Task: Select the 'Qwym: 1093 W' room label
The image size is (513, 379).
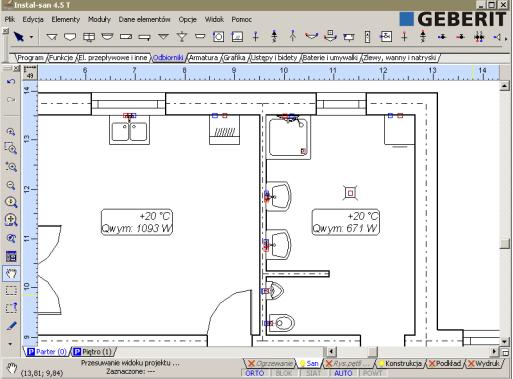Action: pyautogui.click(x=137, y=222)
